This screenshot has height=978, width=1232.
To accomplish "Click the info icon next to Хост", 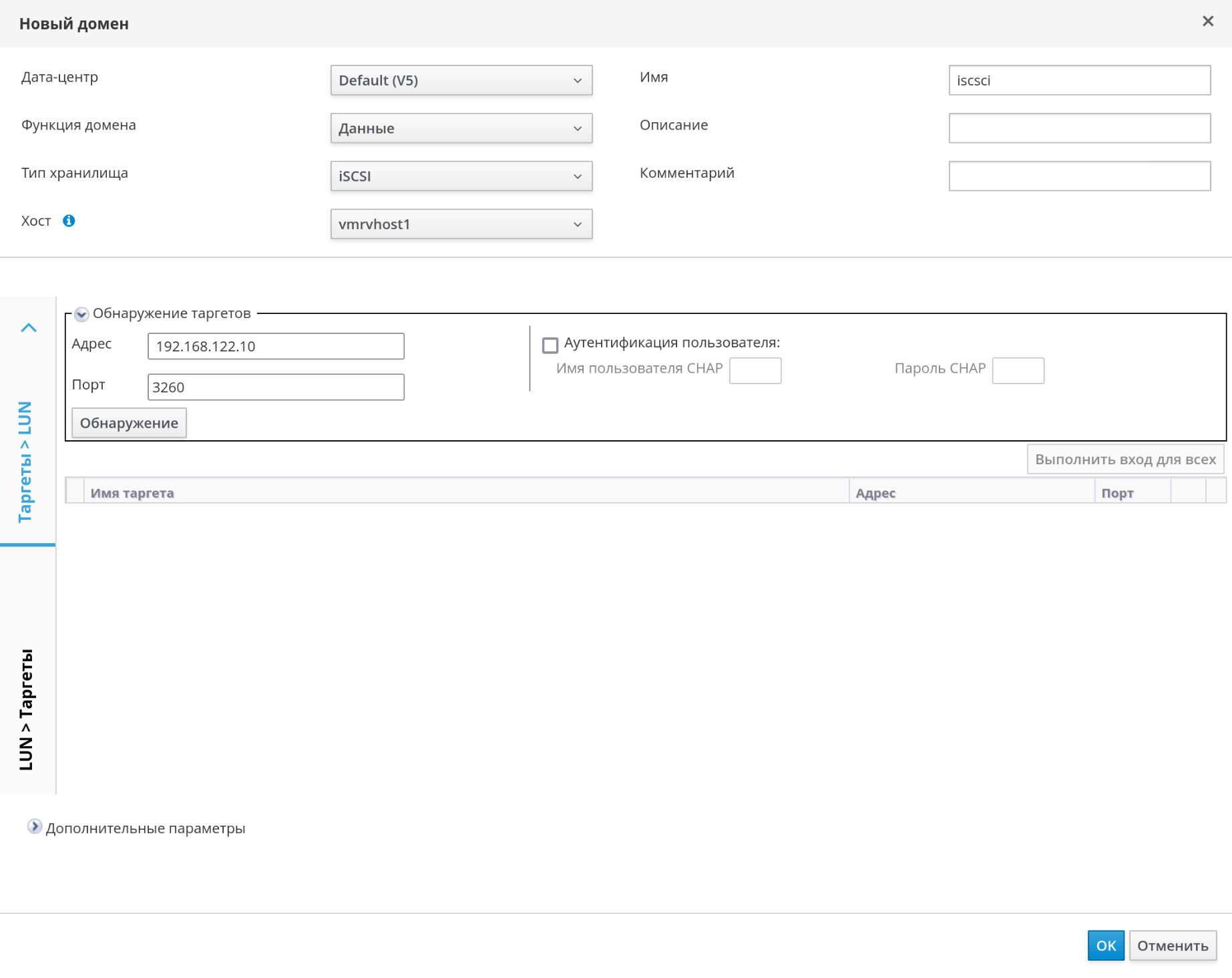I will tap(69, 221).
